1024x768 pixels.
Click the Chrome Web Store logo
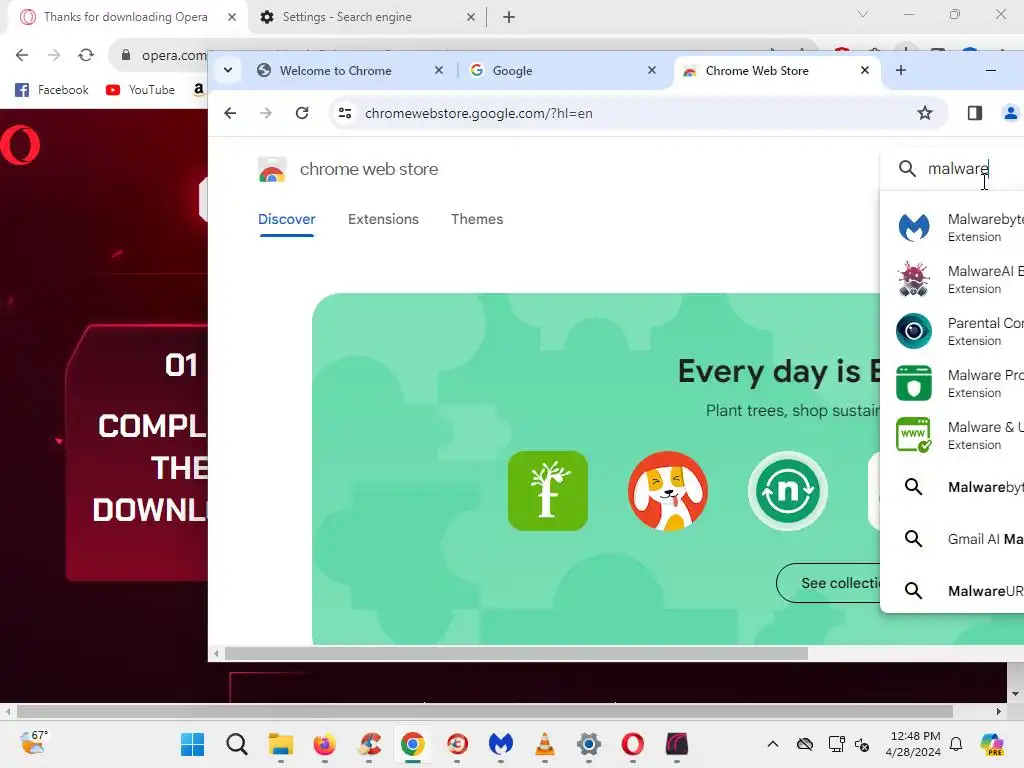pos(272,170)
